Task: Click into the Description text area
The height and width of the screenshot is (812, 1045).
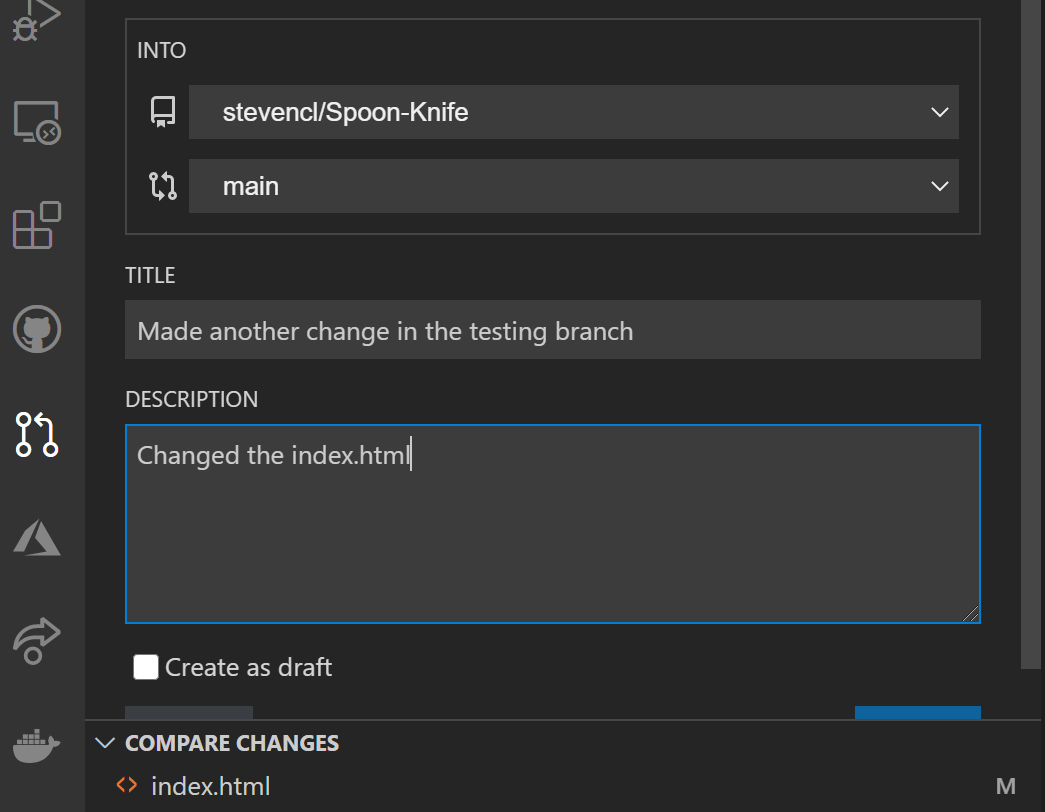Action: tap(552, 524)
